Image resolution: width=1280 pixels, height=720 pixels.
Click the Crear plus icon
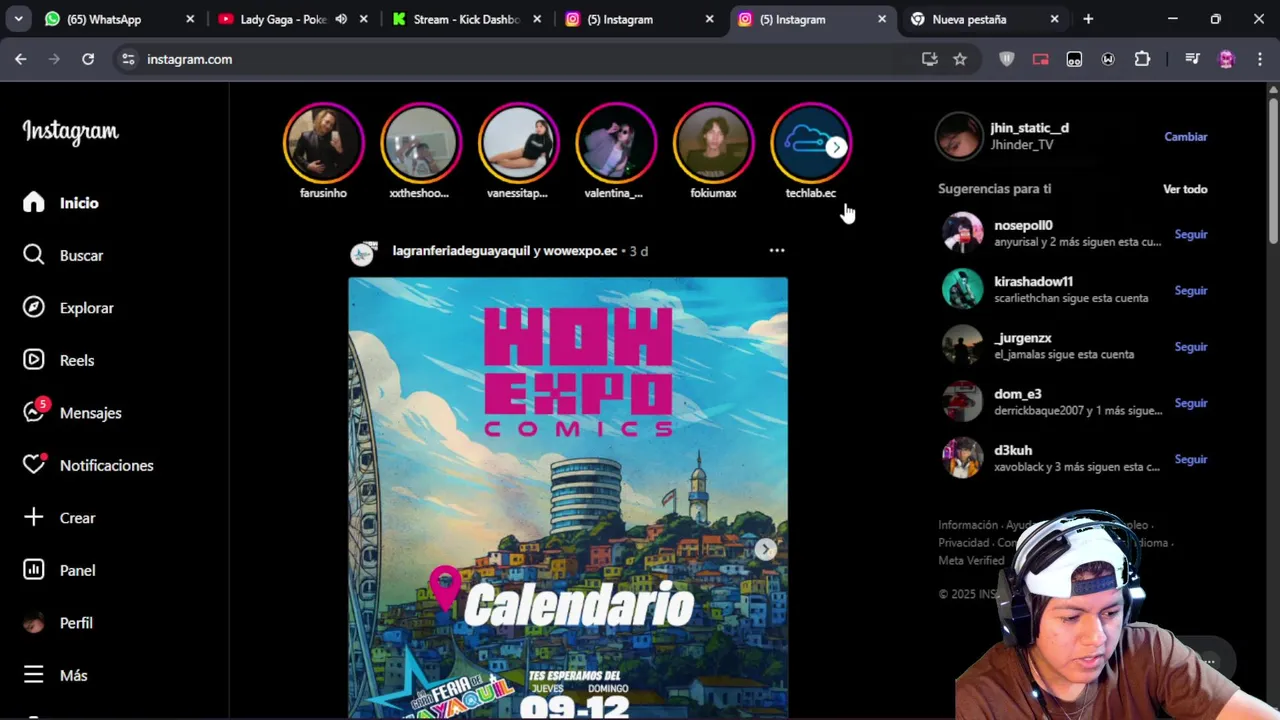[34, 517]
